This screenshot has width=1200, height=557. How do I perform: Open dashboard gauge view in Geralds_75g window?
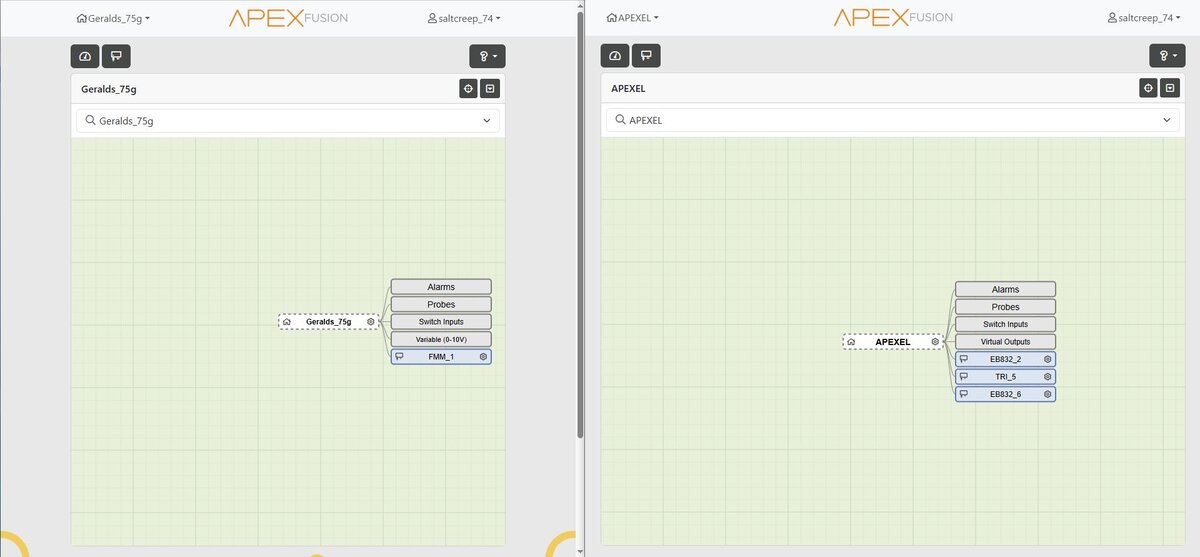[84, 56]
